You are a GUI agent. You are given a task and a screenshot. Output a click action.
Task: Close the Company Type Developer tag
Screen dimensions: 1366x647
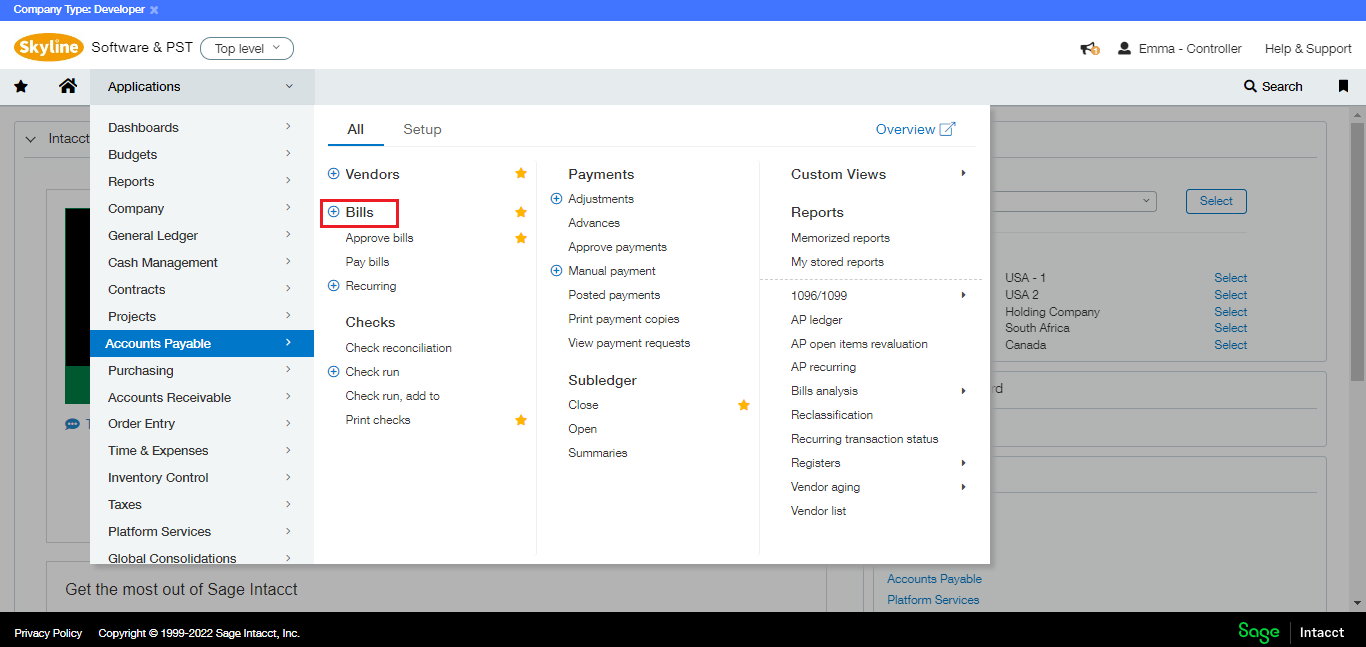[x=153, y=10]
